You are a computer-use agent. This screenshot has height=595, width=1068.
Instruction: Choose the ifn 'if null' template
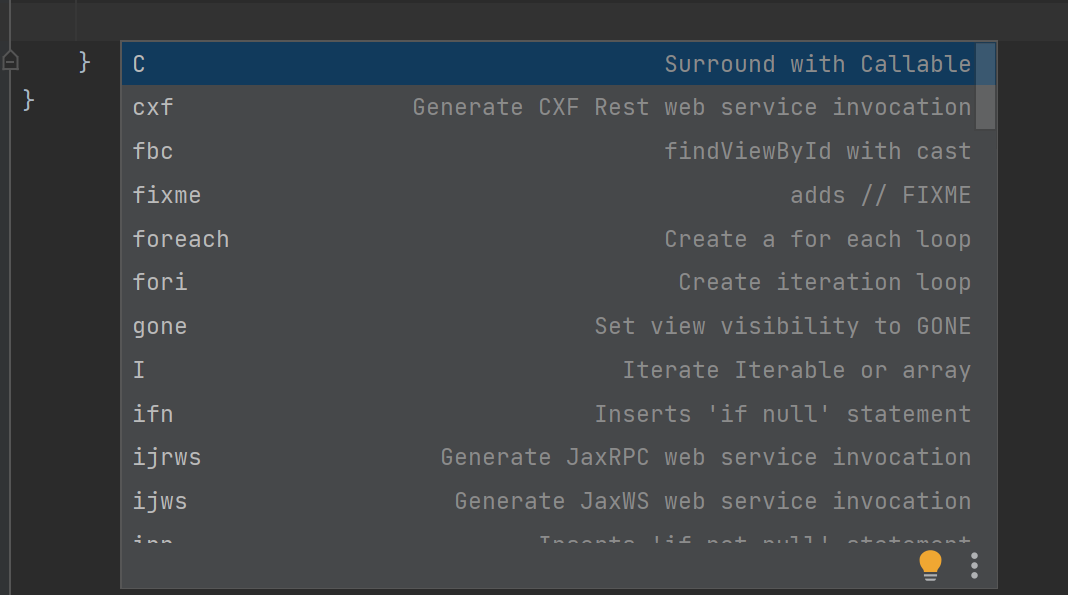click(550, 414)
